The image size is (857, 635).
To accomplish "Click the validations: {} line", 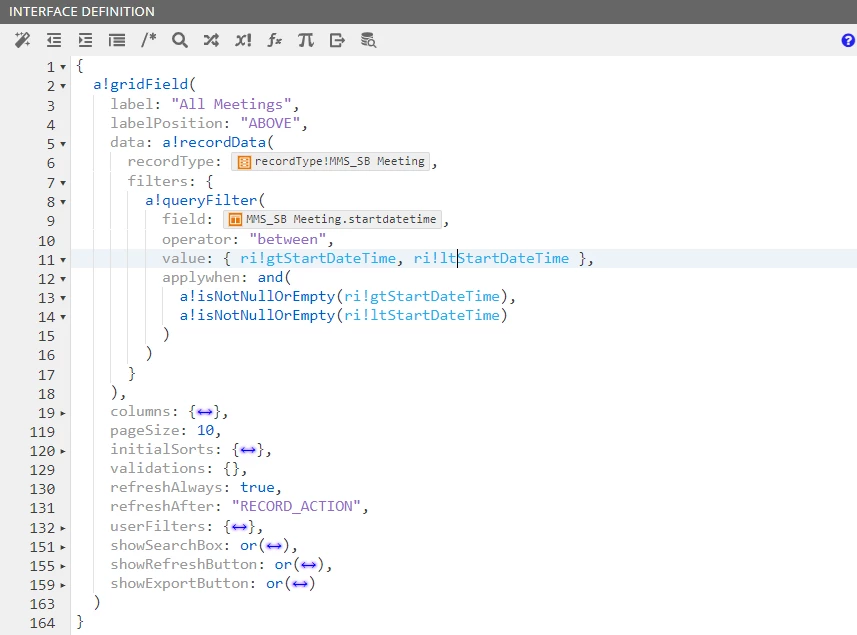I will (x=178, y=469).
